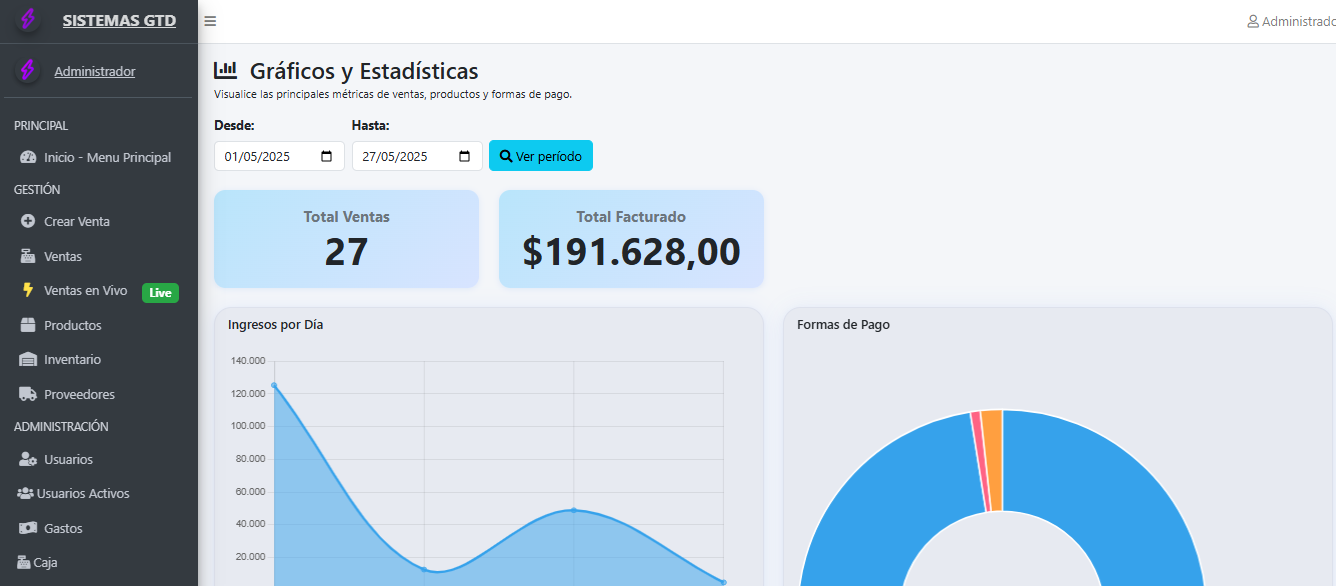Open the Caja sidebar item

coord(44,562)
